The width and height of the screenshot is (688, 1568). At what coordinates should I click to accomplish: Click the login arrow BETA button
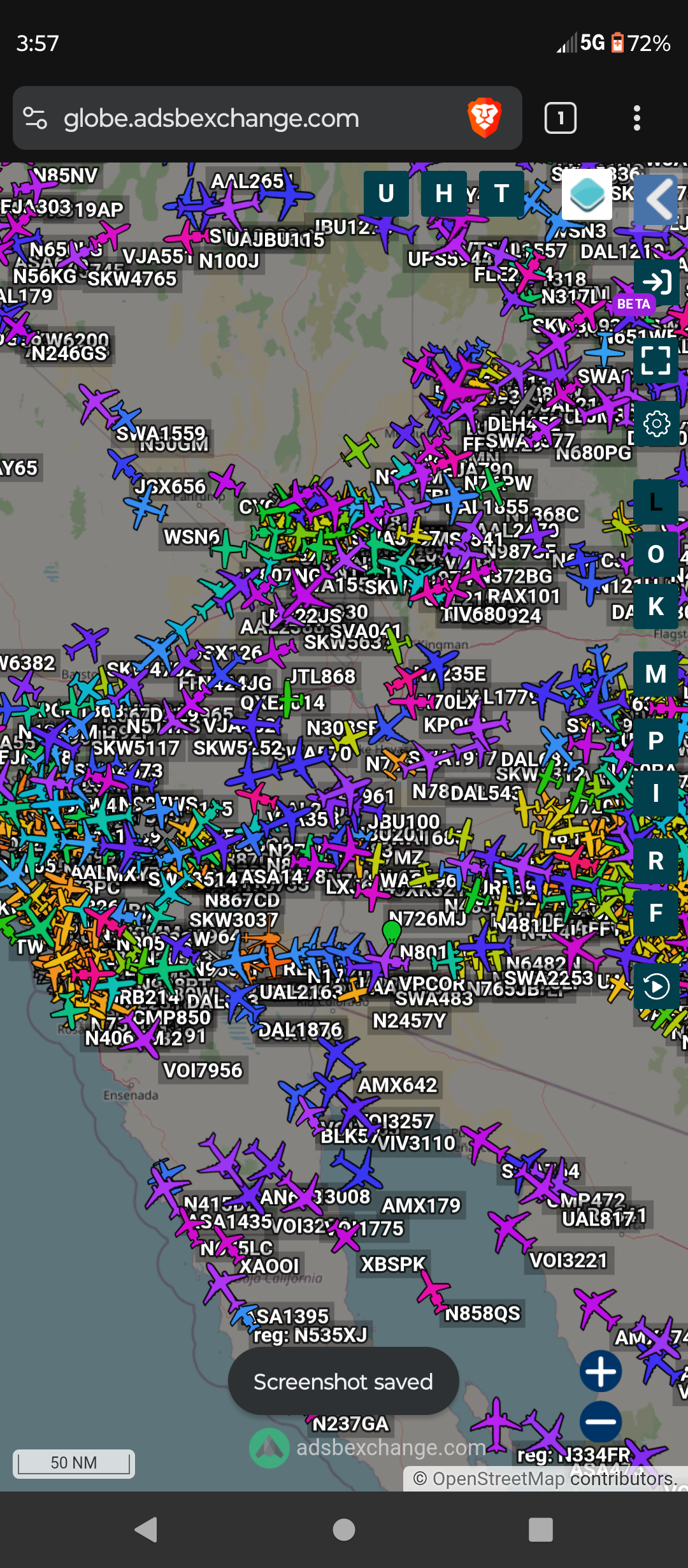tap(656, 281)
